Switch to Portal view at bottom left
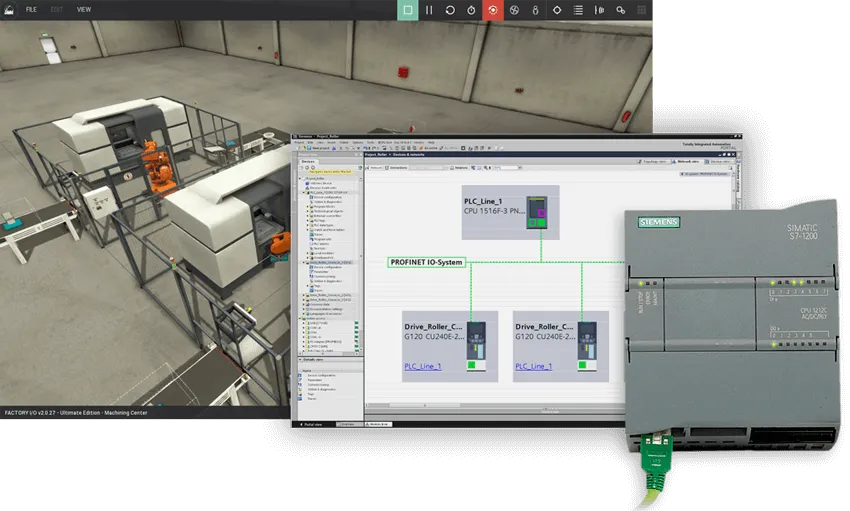The width and height of the screenshot is (850, 511). coord(312,424)
